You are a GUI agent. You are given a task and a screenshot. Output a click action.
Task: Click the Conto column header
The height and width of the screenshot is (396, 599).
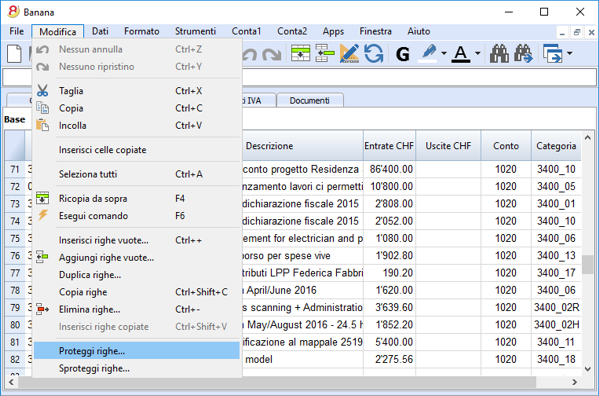(506, 146)
